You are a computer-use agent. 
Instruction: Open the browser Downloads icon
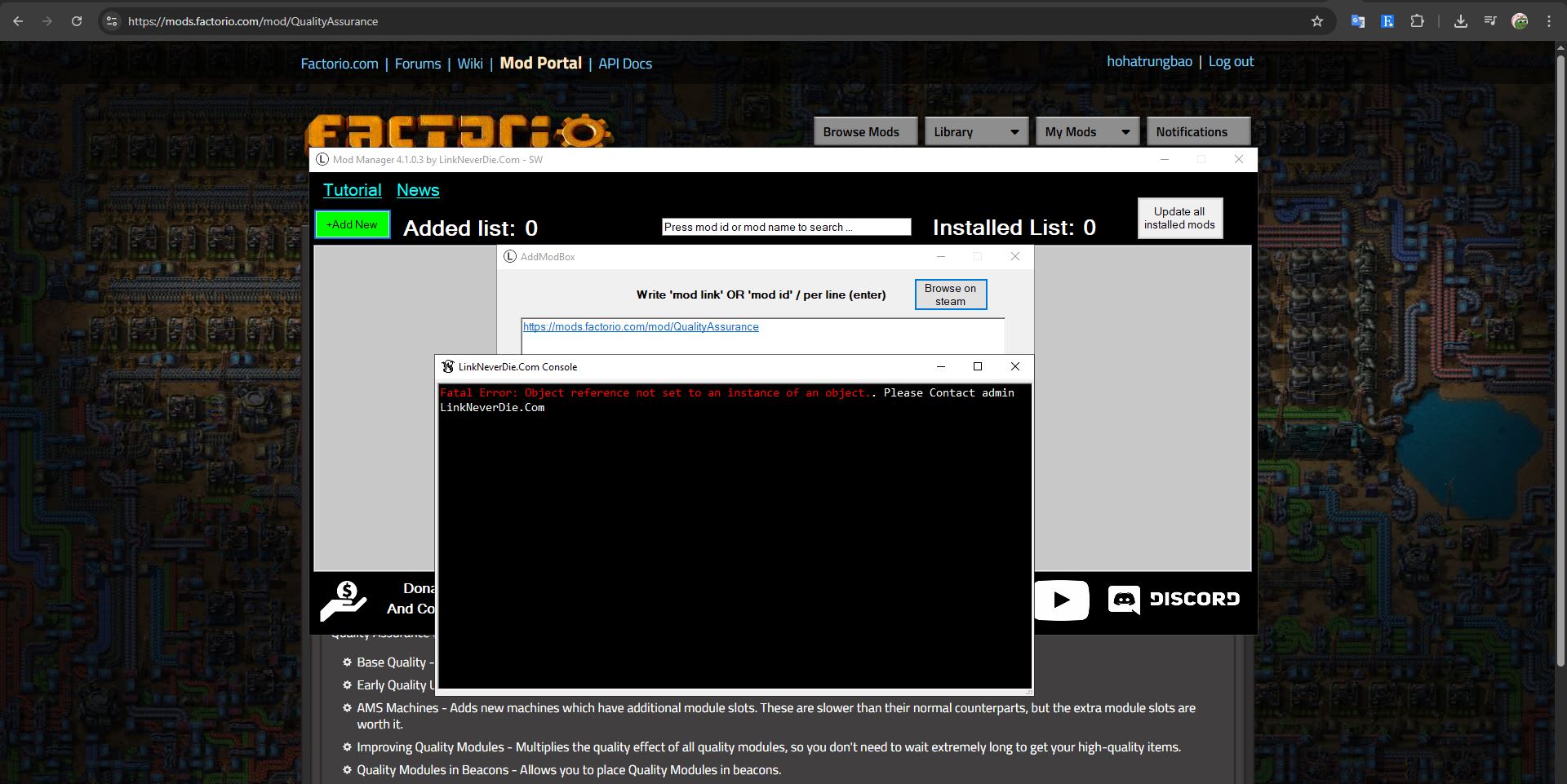[x=1460, y=21]
